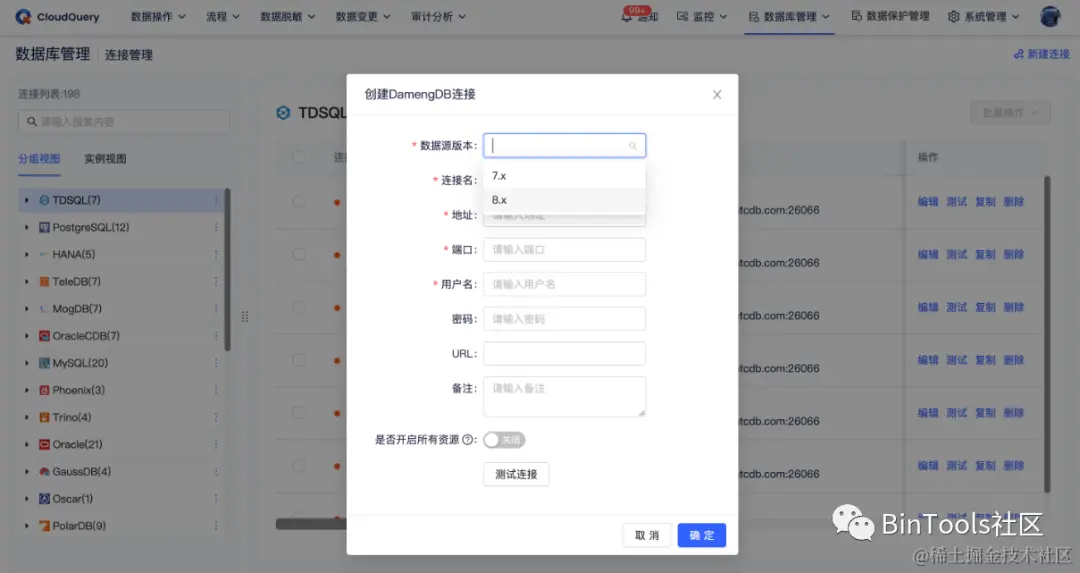
Task: Open the 数据库管理 menu
Action: coord(789,17)
